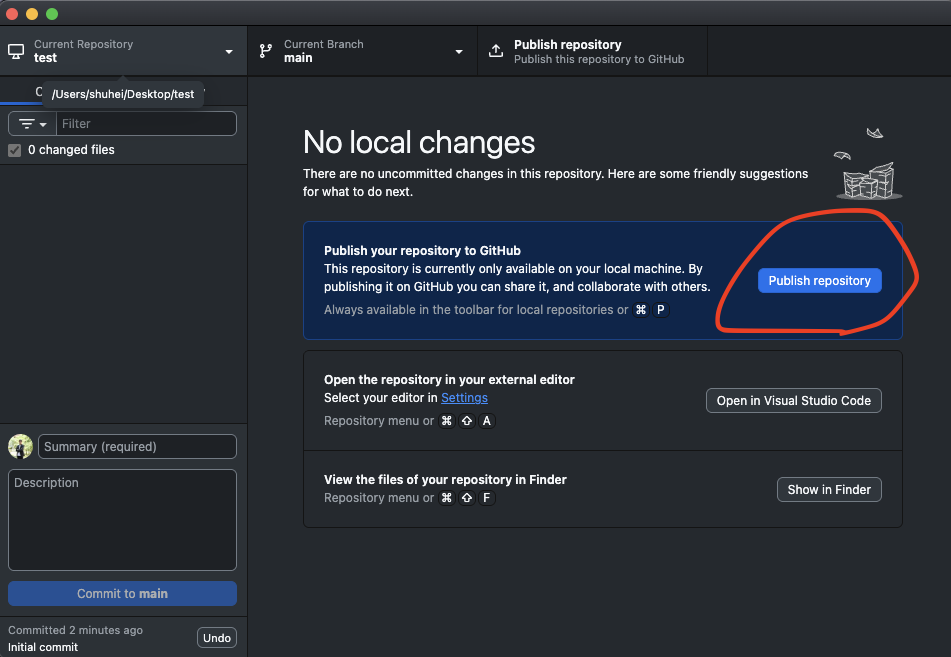Screen dimensions: 951x657
Task: Click the Undo button for Initial commit
Action: (x=217, y=638)
